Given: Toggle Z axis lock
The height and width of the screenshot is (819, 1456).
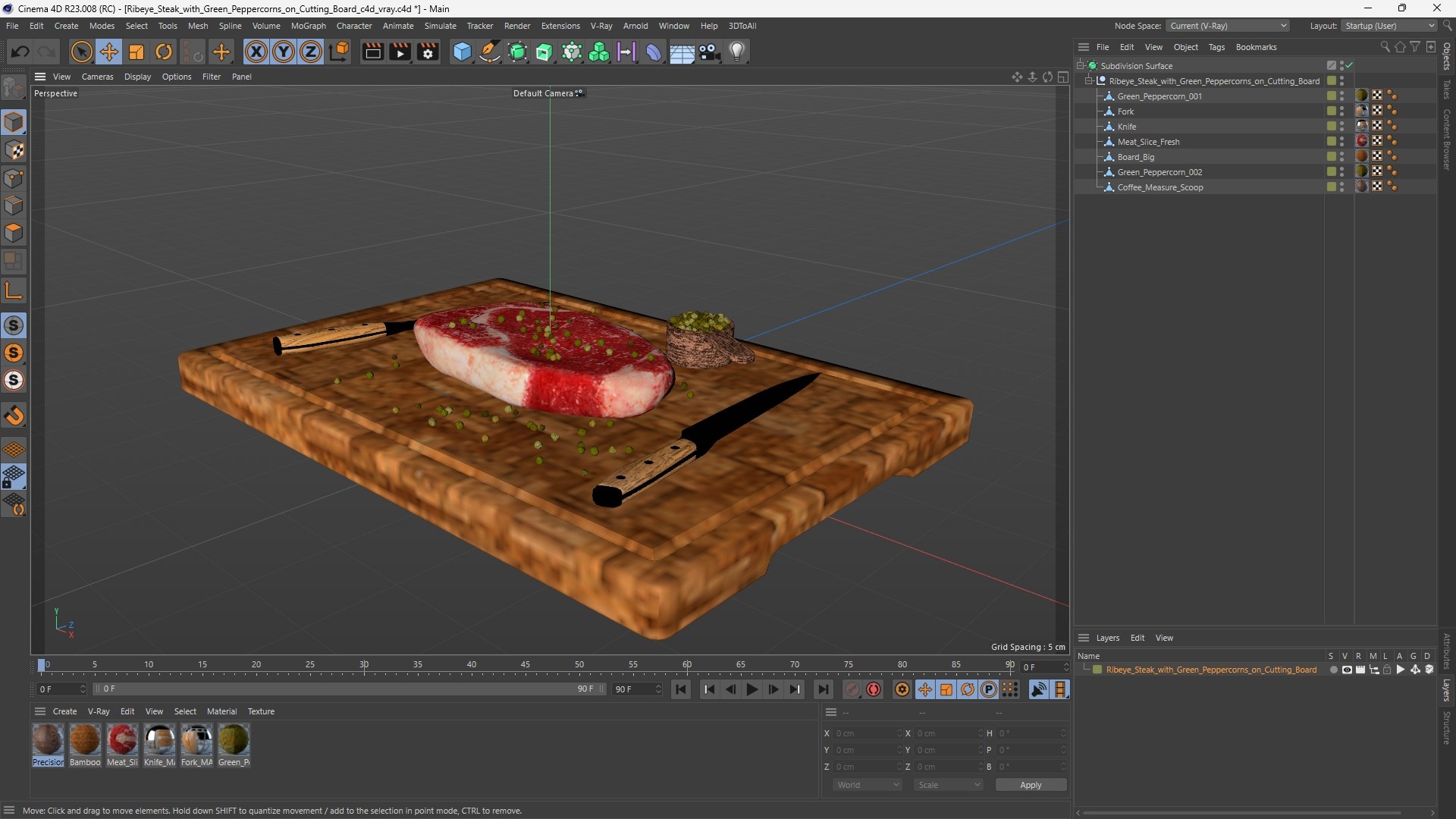Looking at the screenshot, I should pos(311,52).
